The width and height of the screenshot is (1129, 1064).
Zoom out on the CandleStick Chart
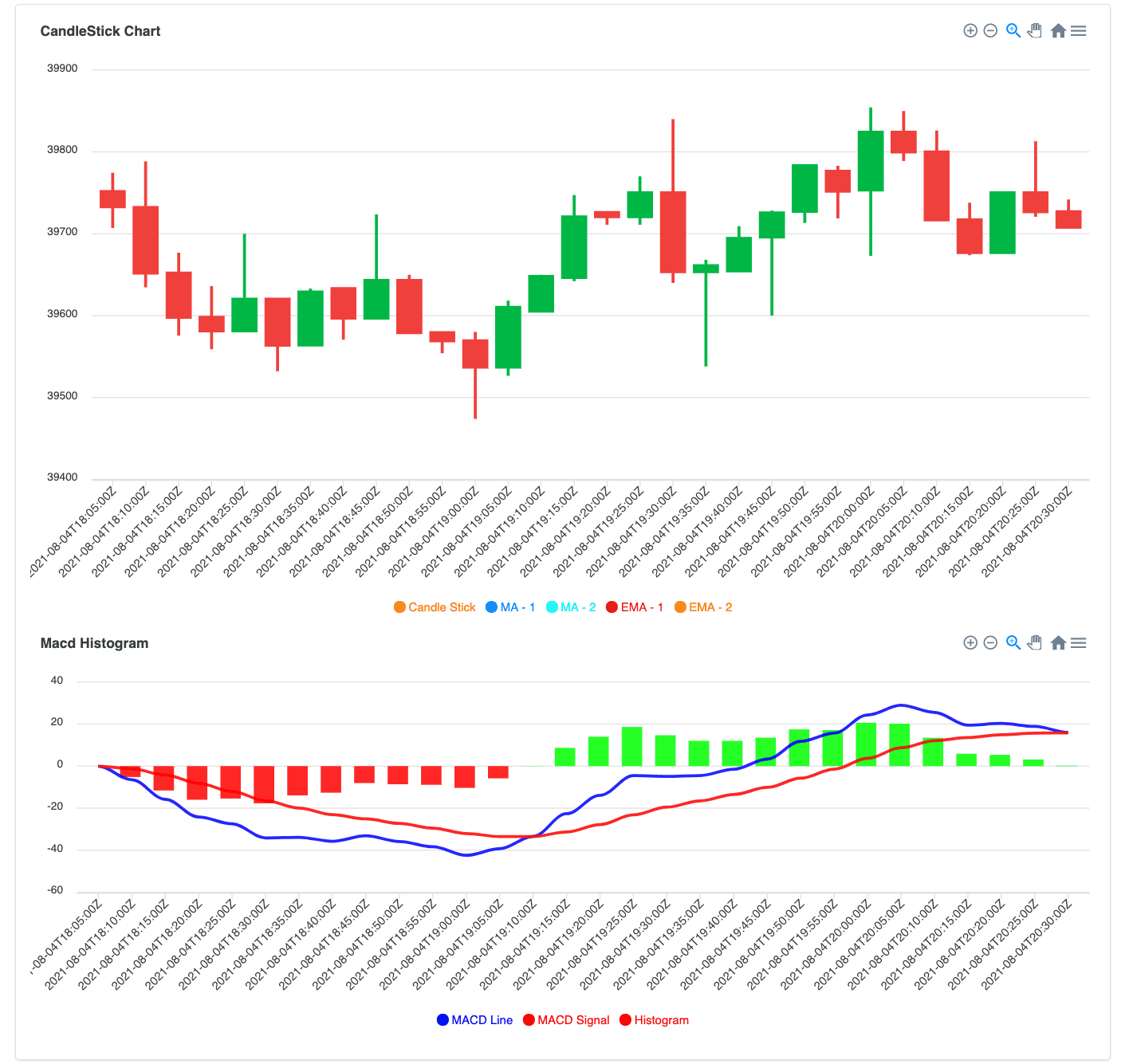[x=990, y=31]
